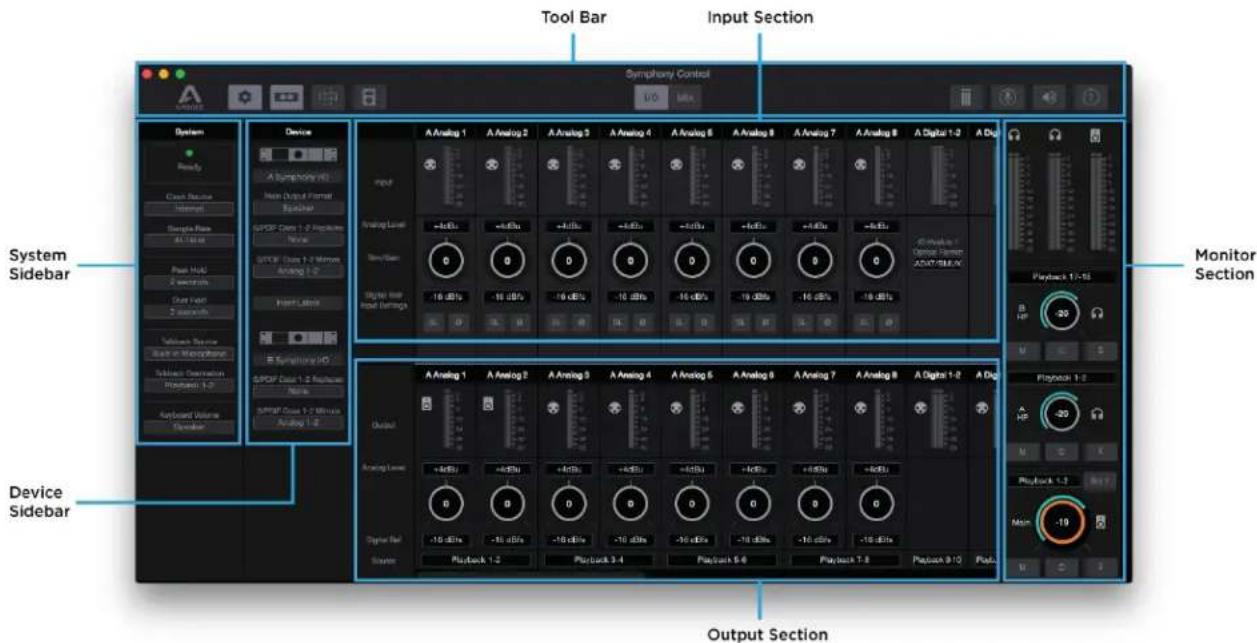Click the headphone icon beside B HP knob
Viewport: 1257px width, 643px height.
(1096, 314)
